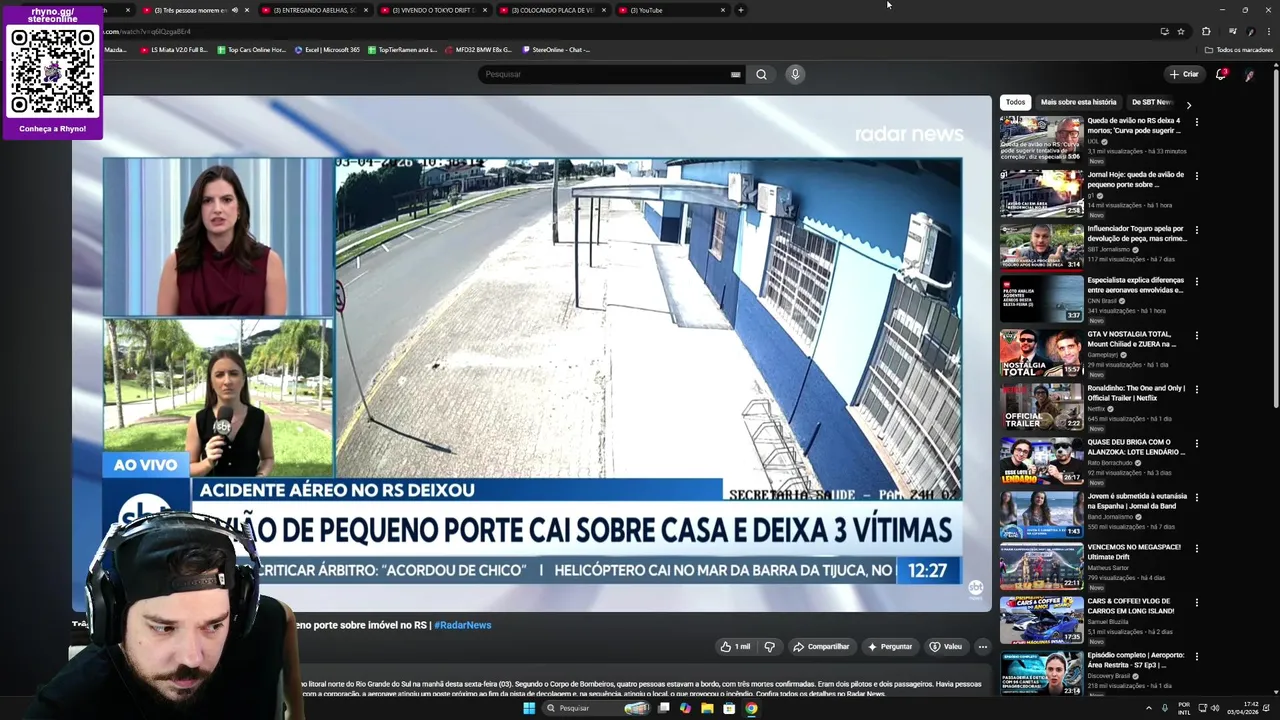Open the account avatar menu
This screenshot has height=720, width=1280.
(x=1249, y=75)
